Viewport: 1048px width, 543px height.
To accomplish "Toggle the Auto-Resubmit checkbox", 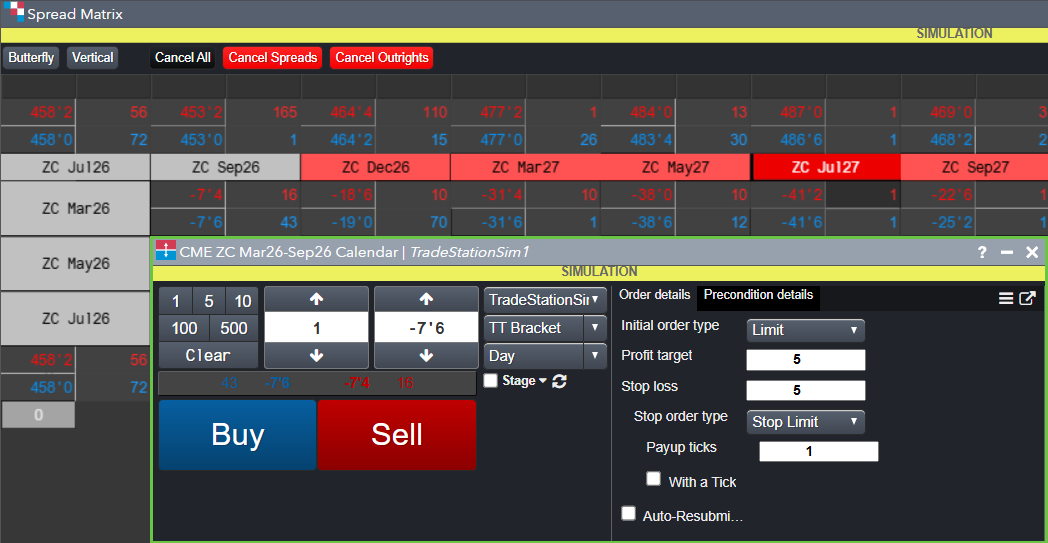I will pos(629,514).
